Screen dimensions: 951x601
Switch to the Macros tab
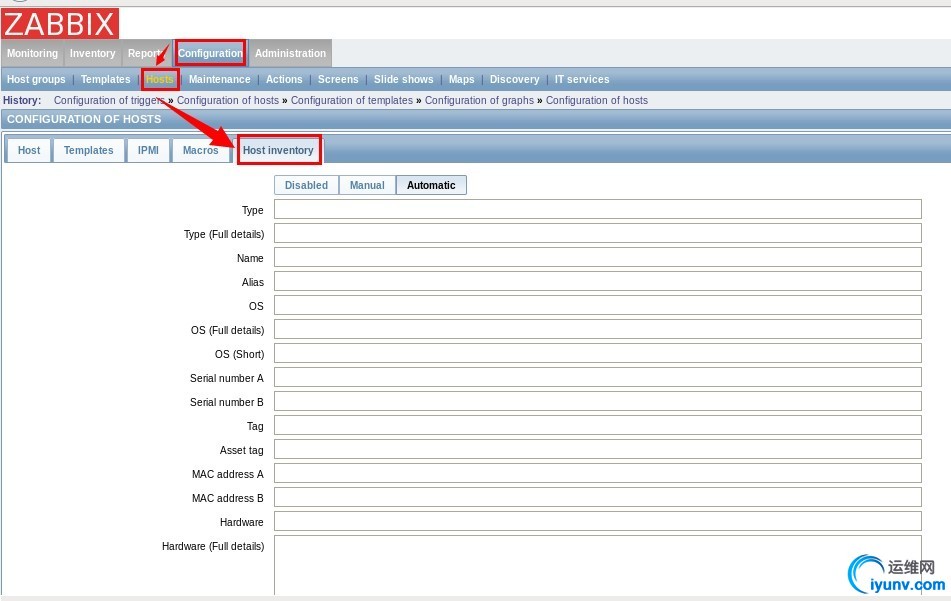tap(201, 150)
